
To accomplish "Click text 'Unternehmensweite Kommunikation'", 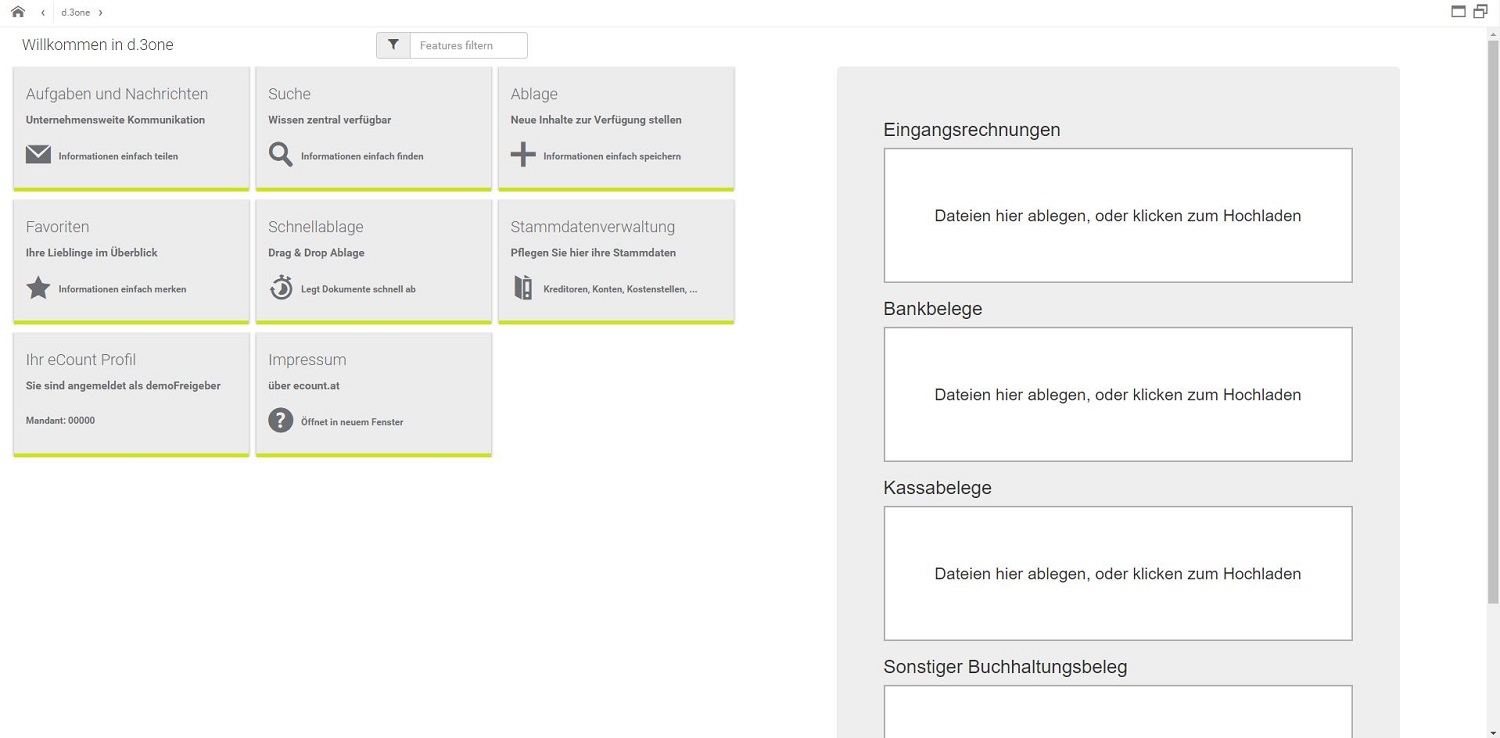I will (115, 120).
